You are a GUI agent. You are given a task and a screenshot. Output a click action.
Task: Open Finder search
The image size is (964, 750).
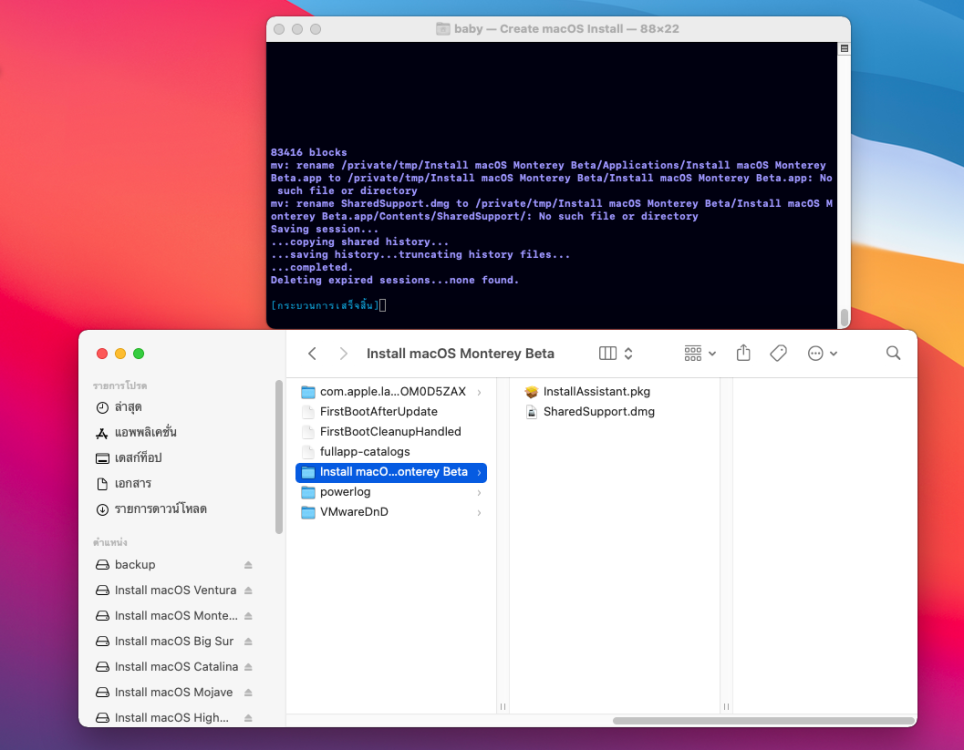click(893, 353)
